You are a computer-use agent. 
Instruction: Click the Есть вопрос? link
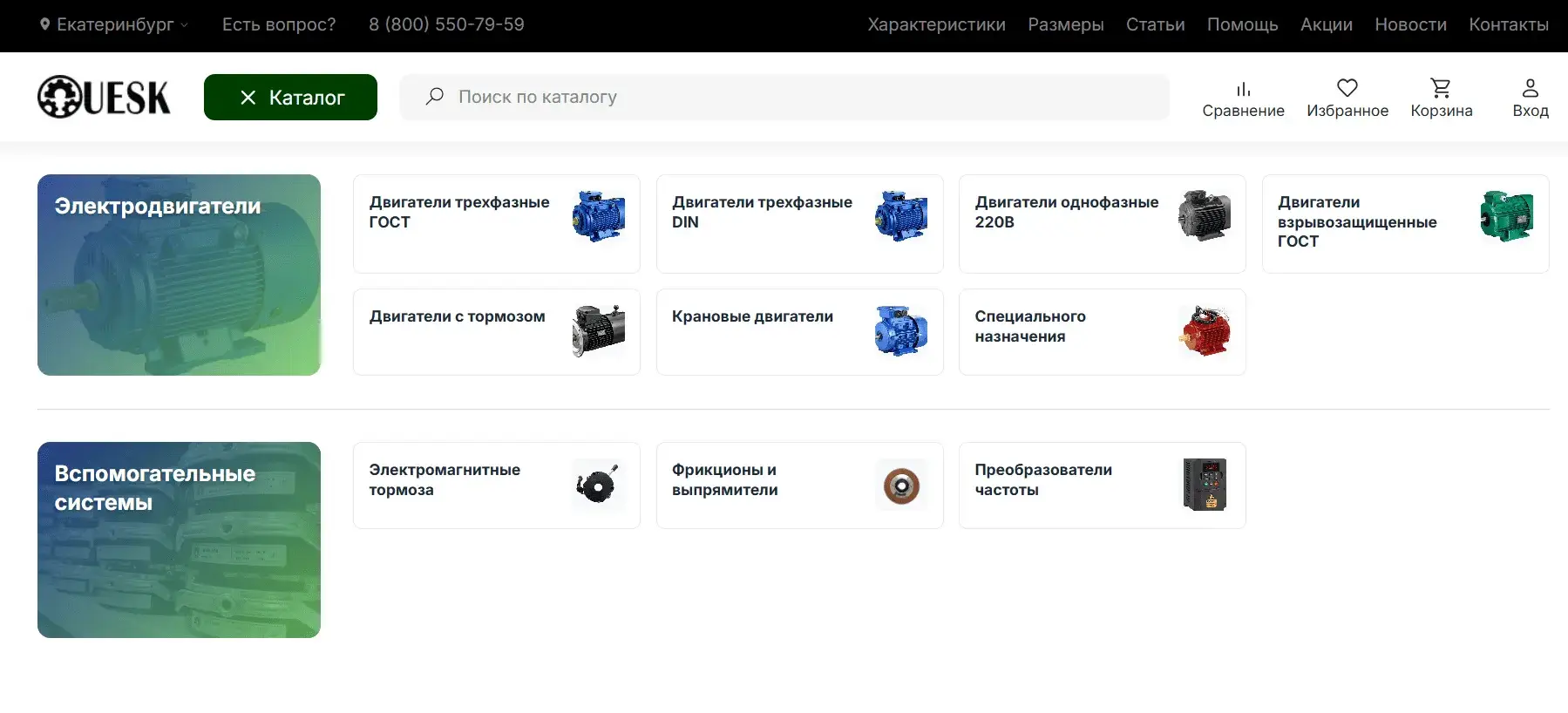point(279,24)
